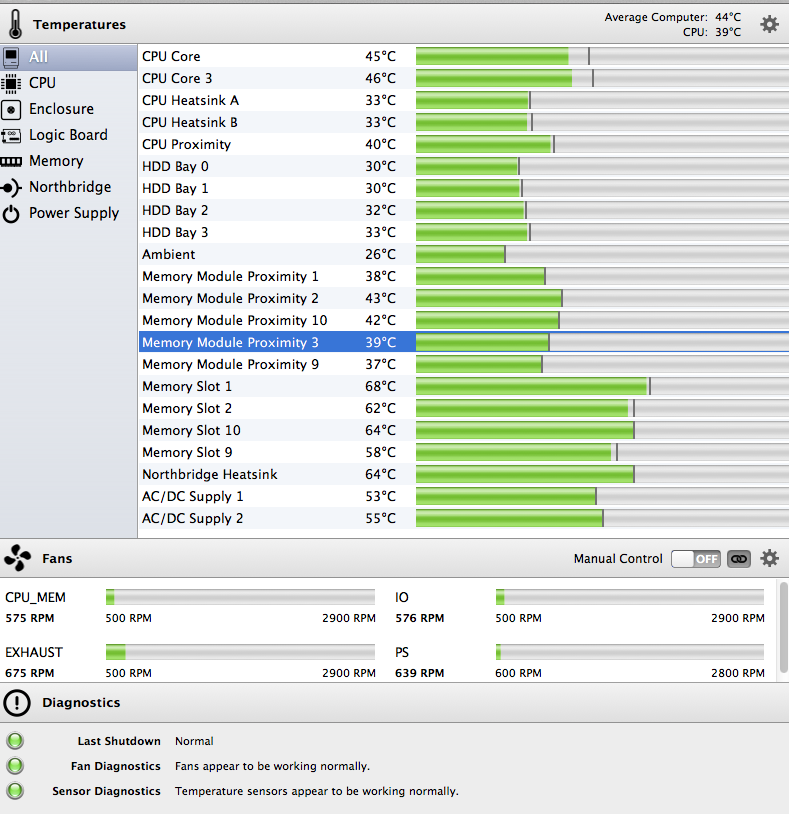
Task: Select the Memory Slot 10 row
Action: click(464, 430)
